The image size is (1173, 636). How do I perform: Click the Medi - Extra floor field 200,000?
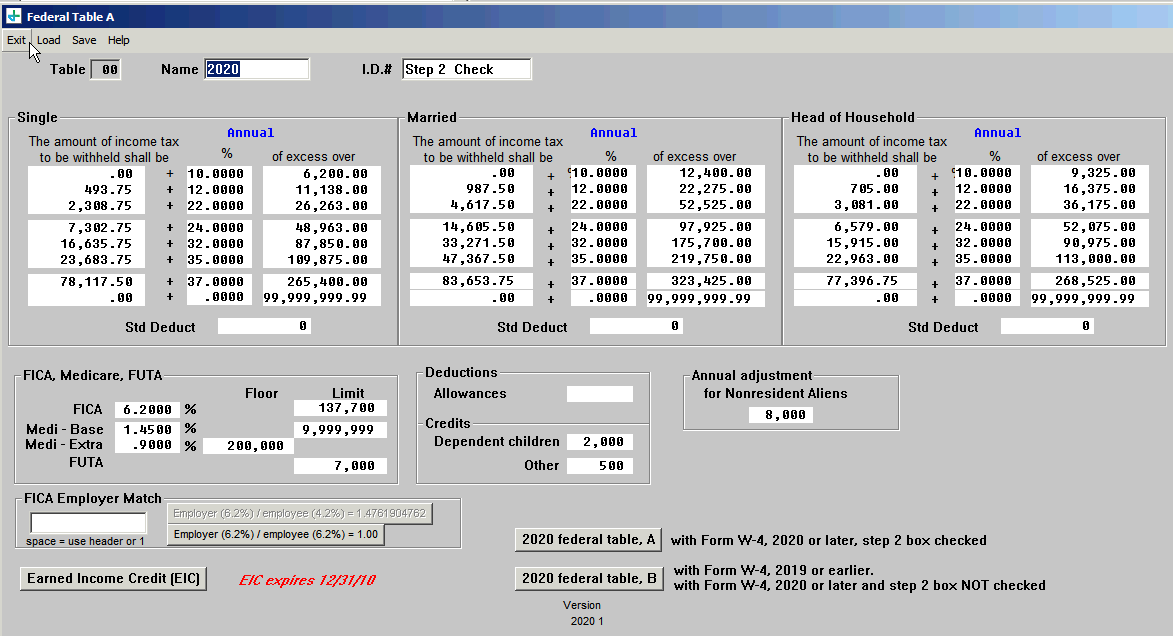(248, 446)
